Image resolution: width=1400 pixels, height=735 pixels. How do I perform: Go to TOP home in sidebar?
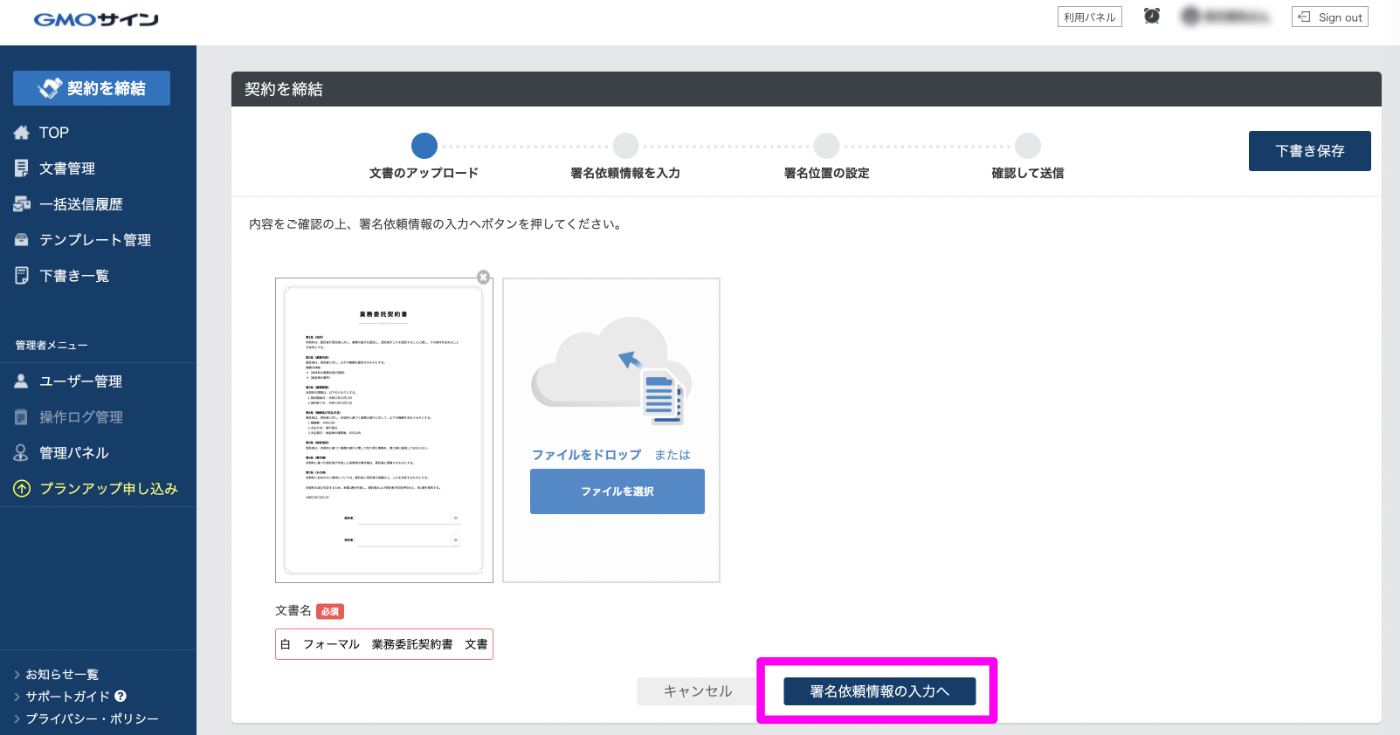[54, 133]
